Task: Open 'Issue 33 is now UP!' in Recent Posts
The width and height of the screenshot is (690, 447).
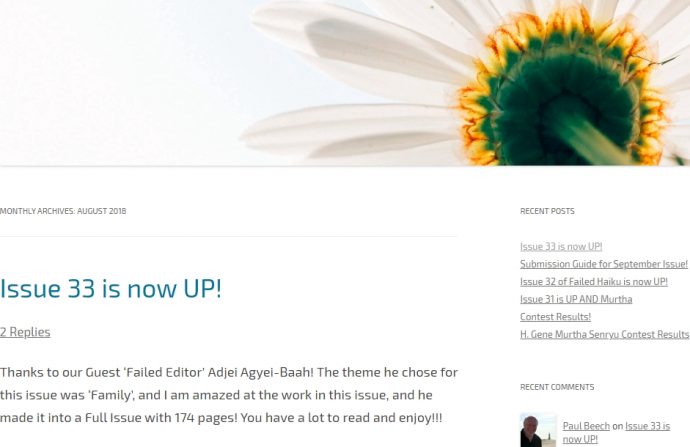Action: [x=561, y=246]
